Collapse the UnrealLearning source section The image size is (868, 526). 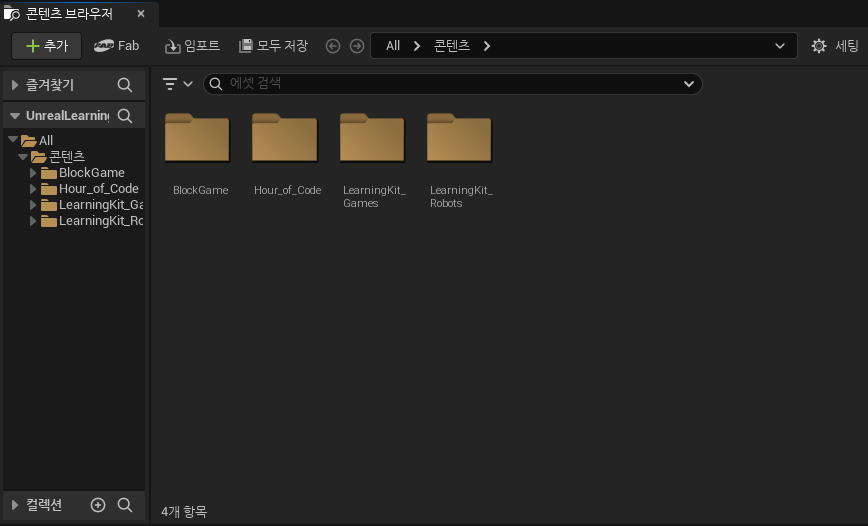(x=15, y=116)
